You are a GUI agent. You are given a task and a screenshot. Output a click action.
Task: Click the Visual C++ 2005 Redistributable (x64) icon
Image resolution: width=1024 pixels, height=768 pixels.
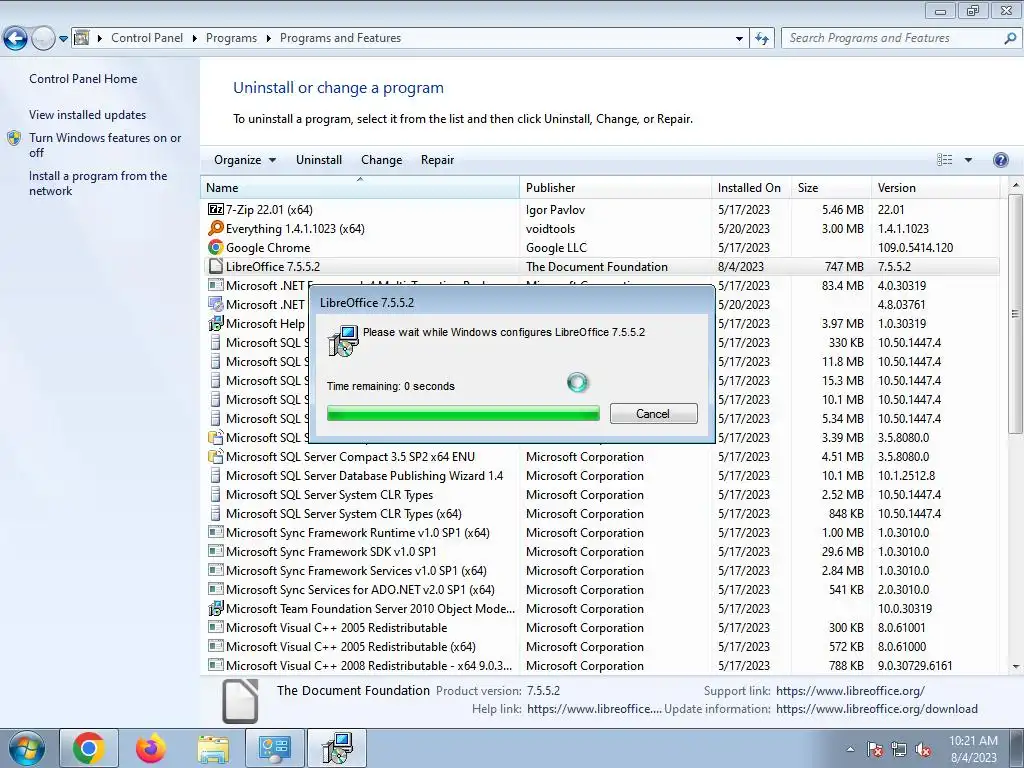click(x=216, y=647)
